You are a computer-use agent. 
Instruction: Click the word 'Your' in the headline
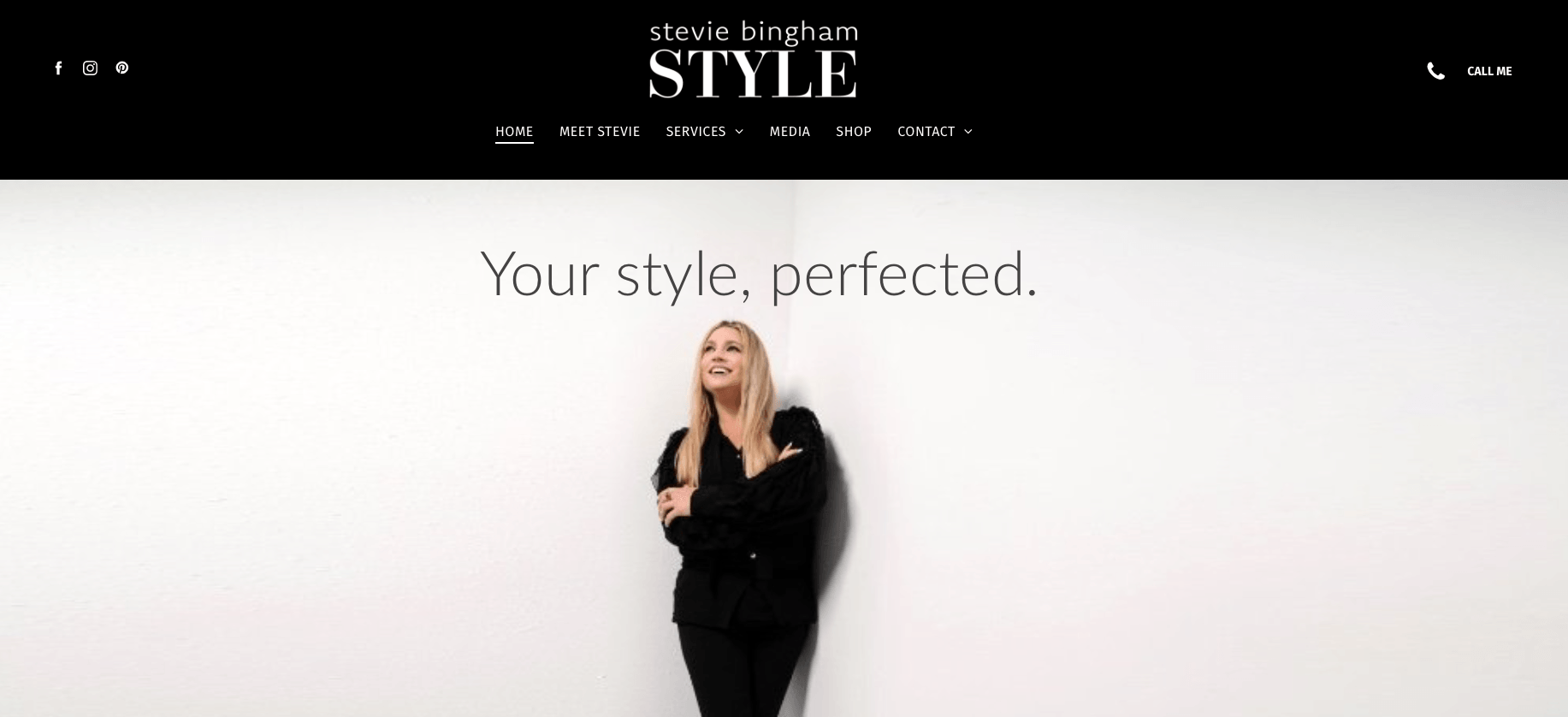539,274
